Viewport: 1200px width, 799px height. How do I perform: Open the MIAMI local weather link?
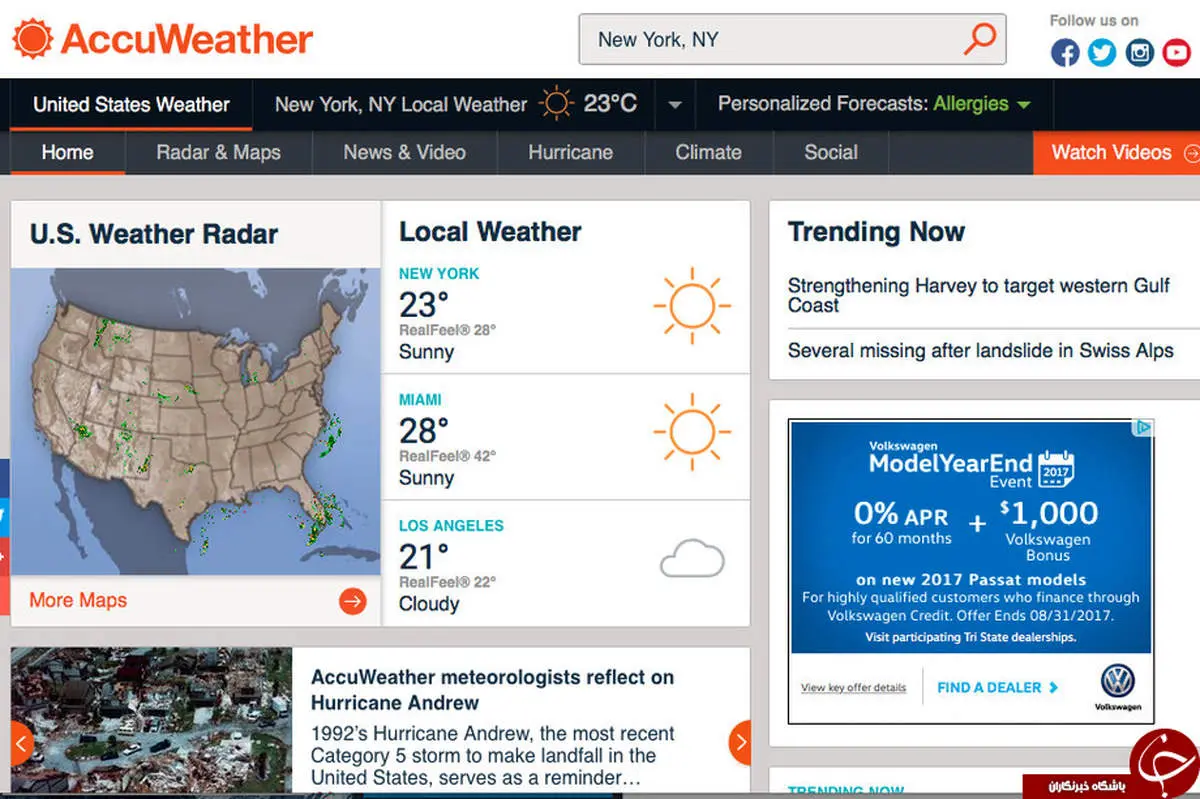tap(420, 399)
